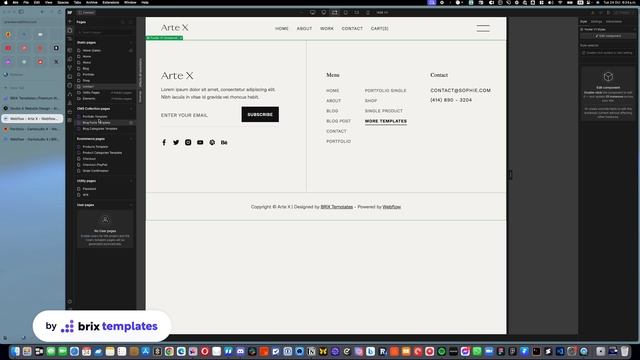Switch to the Interactions tab
This screenshot has height=360, width=640.
tap(613, 22)
